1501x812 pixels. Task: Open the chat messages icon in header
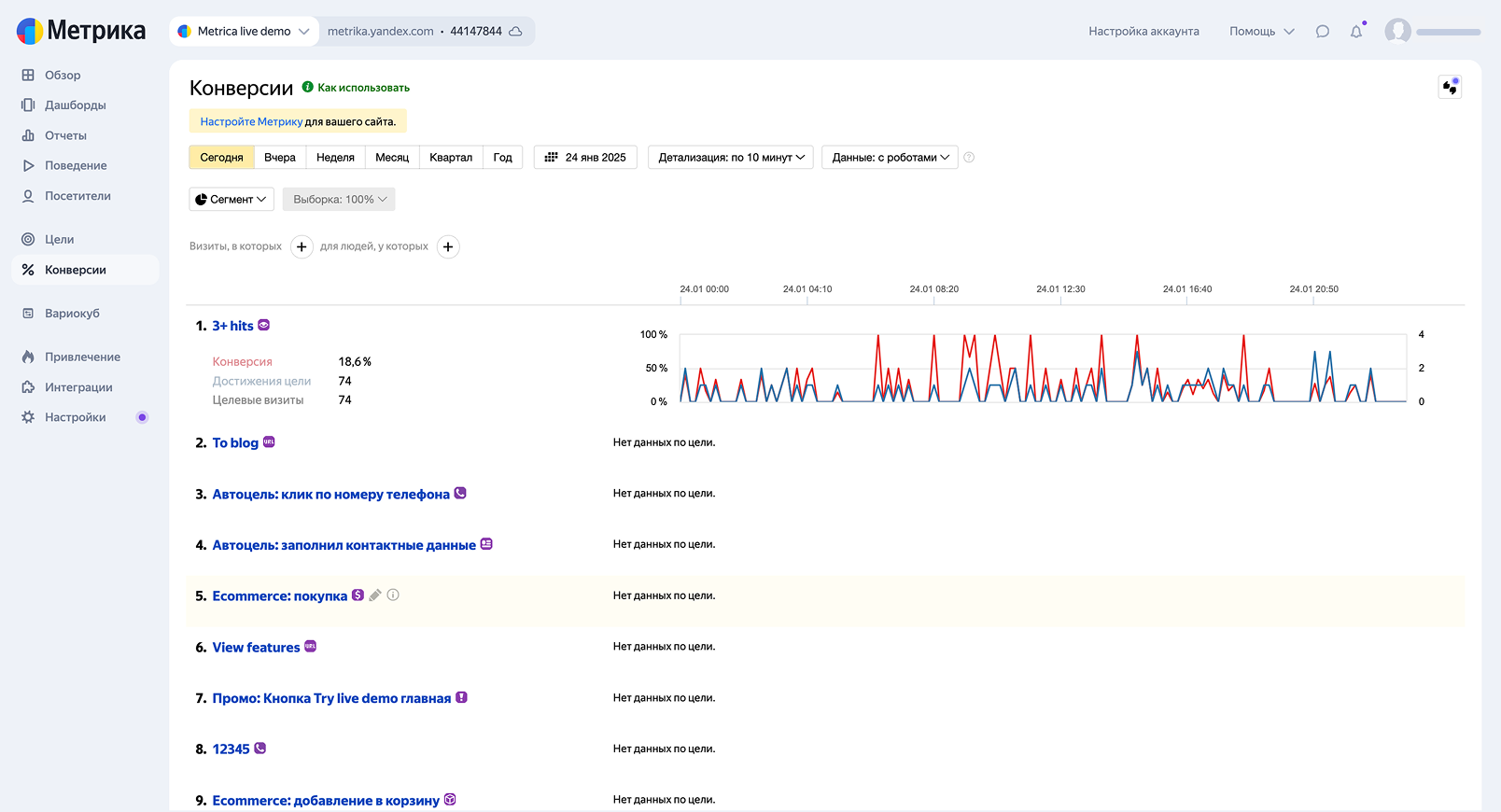click(x=1322, y=32)
